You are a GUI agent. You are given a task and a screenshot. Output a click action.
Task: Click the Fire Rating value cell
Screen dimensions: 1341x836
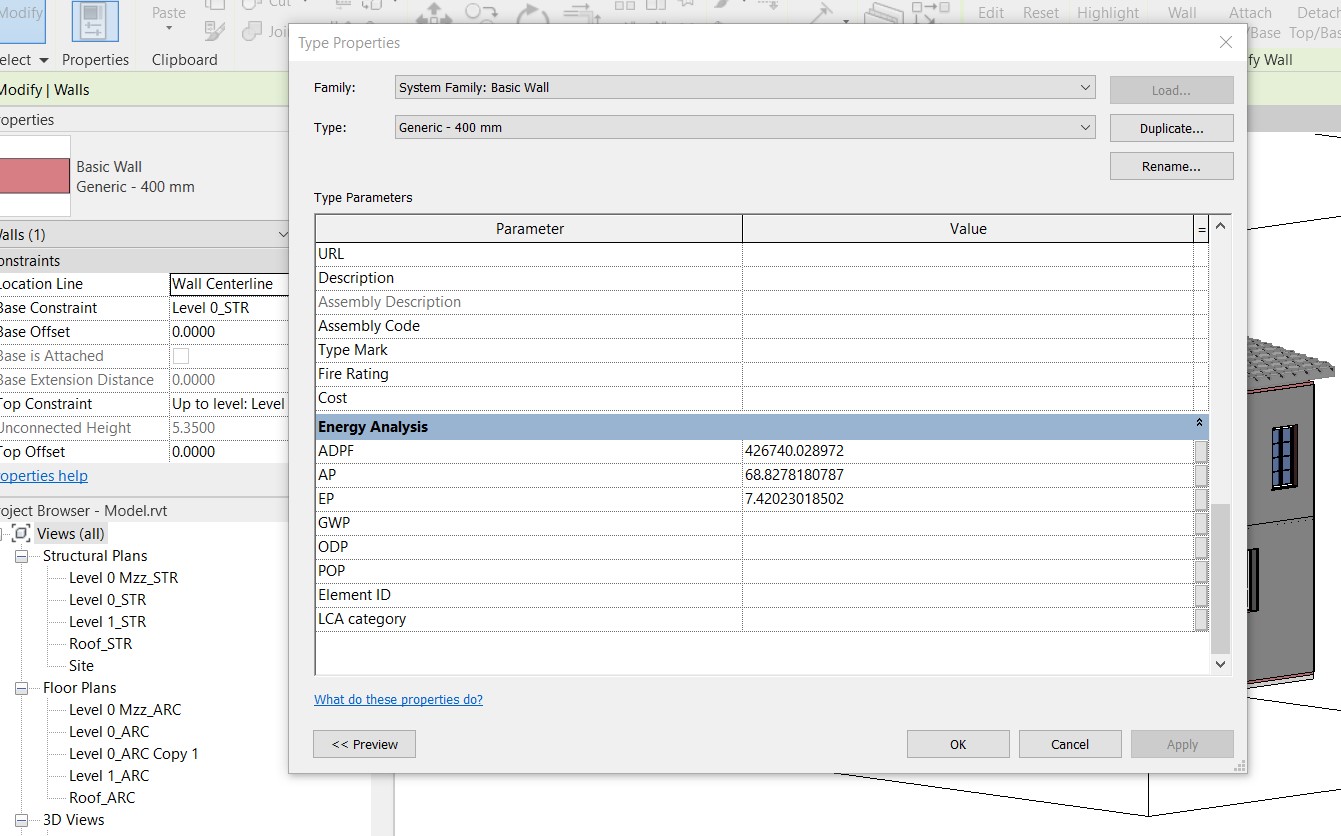968,374
